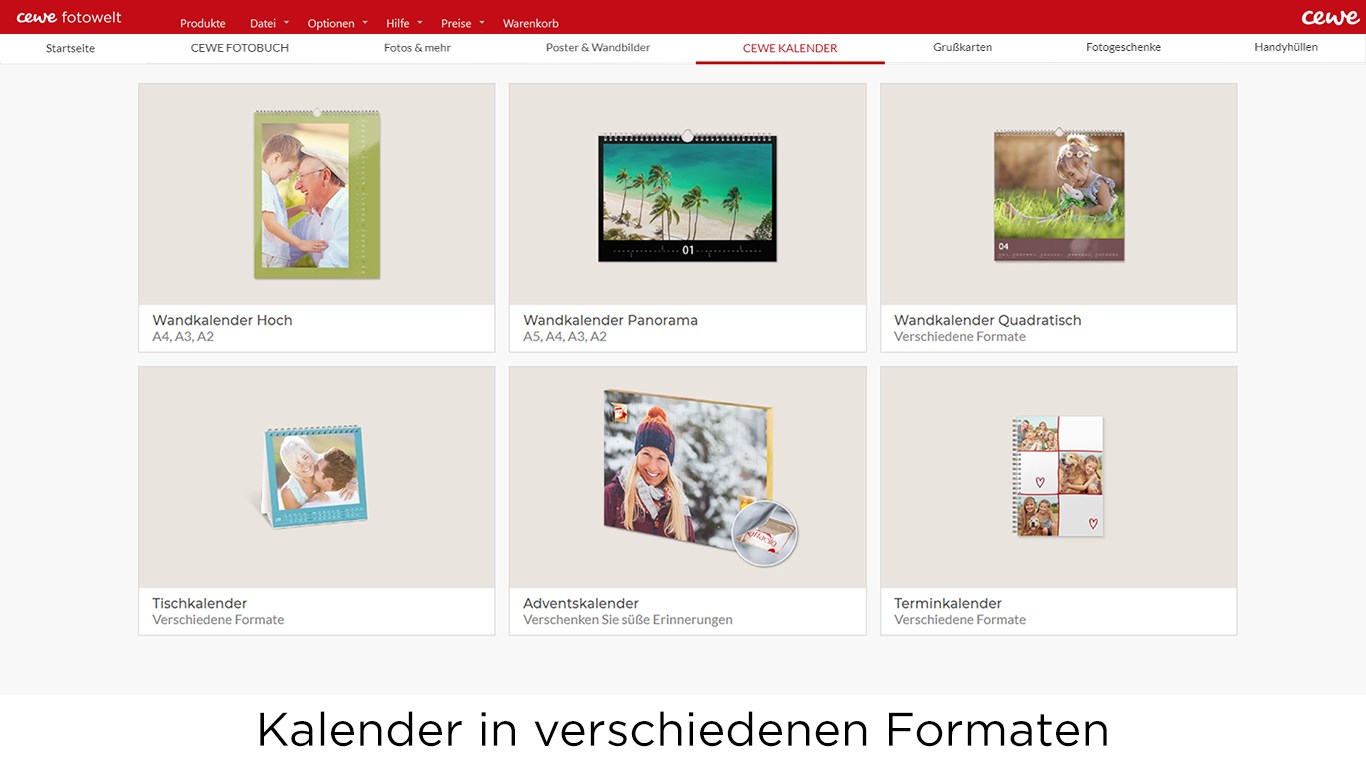Select the Poster & Wandbilder tab
Screen dimensions: 1366x768
(597, 47)
